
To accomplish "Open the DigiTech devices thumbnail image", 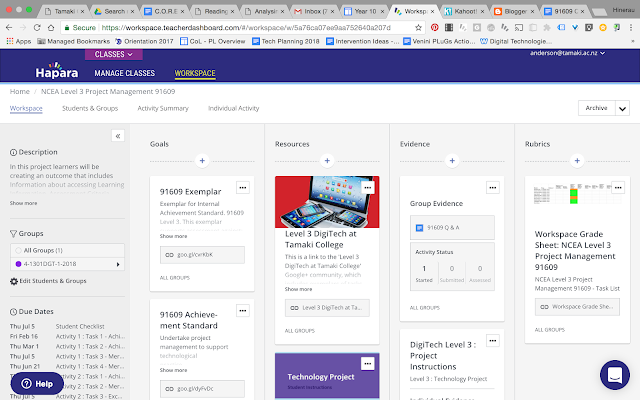I will click(327, 202).
